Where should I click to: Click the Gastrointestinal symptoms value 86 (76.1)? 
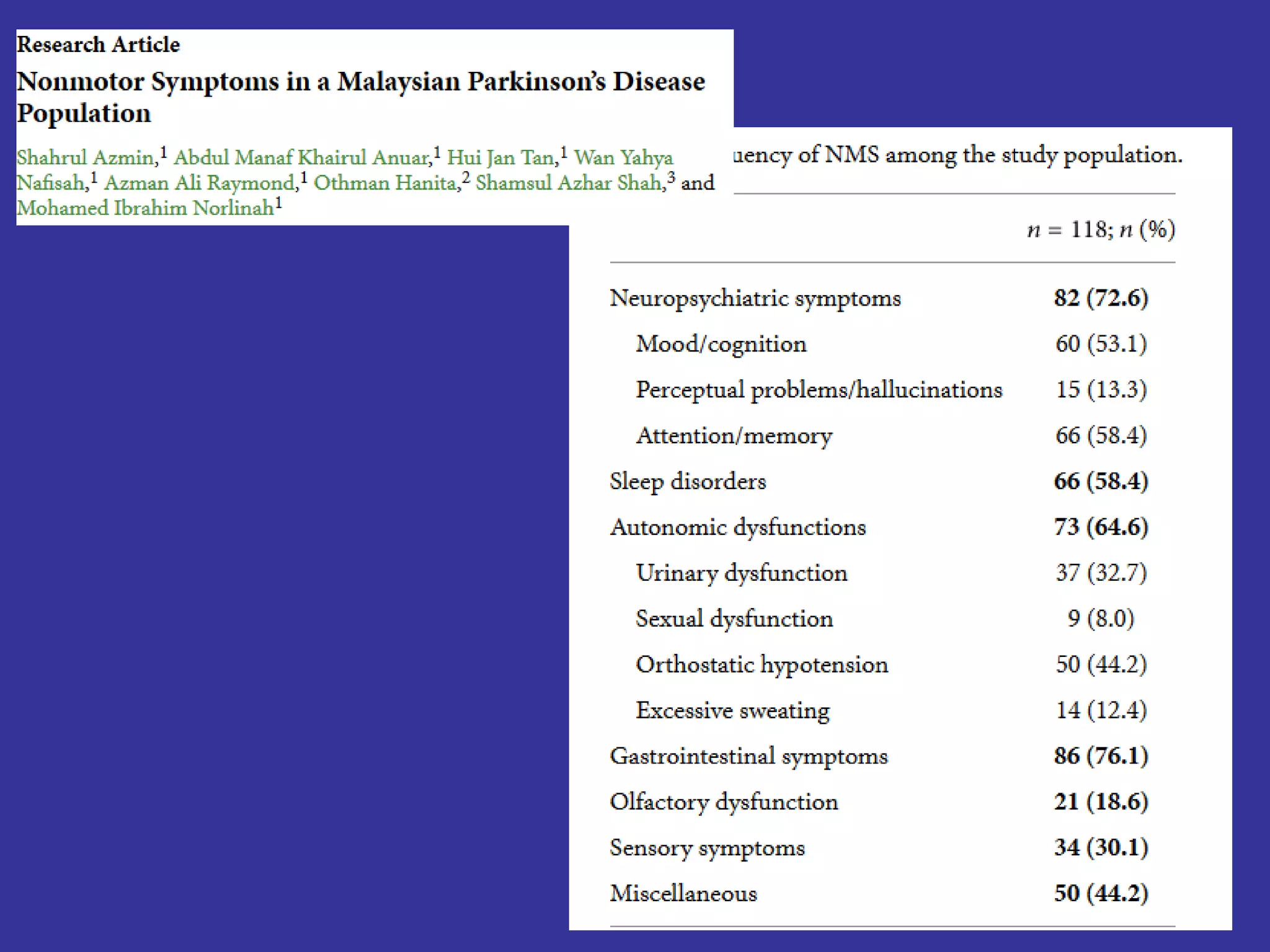(x=1101, y=756)
